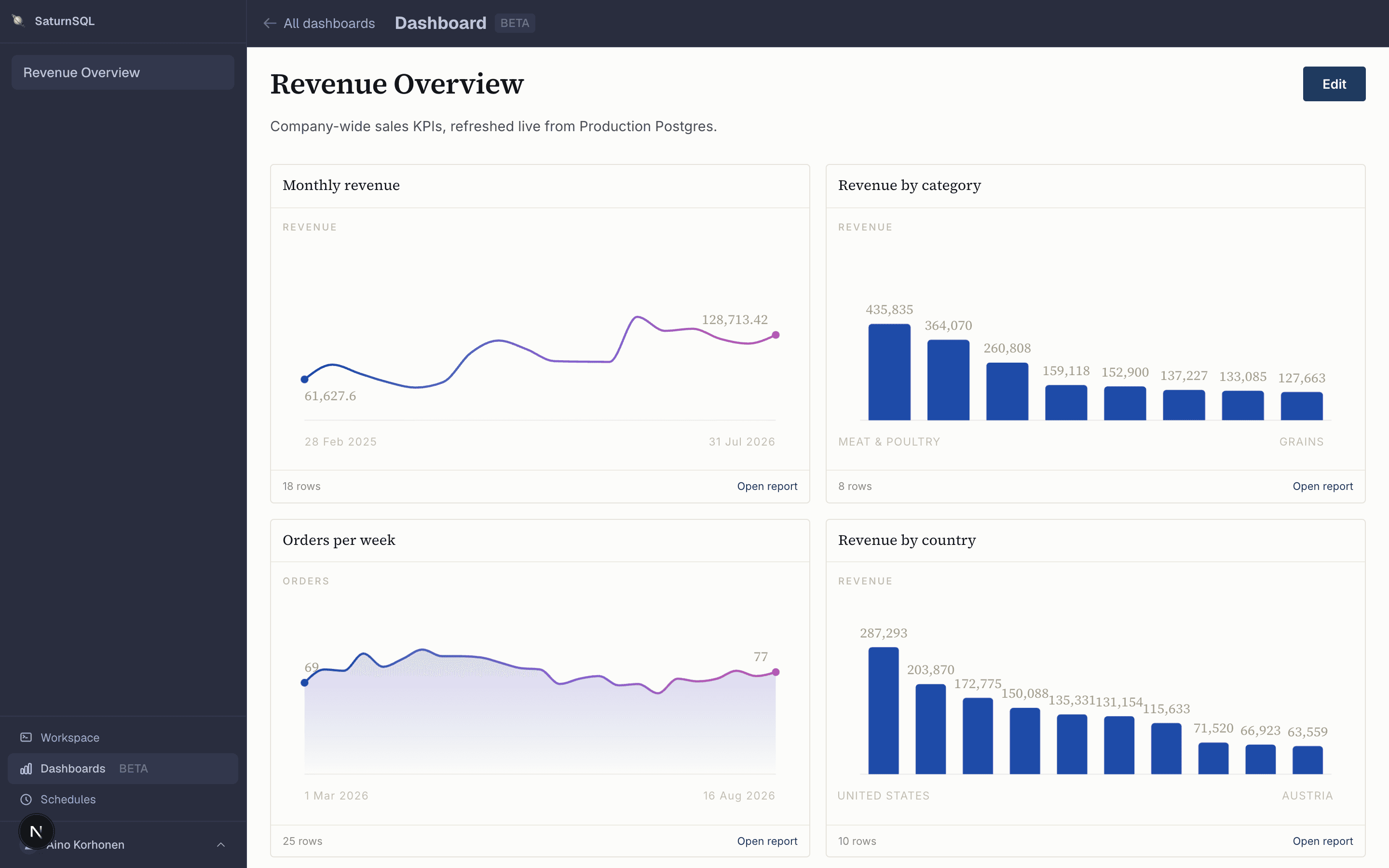Click the 31 Jul 2026 axis date

pyautogui.click(x=742, y=441)
